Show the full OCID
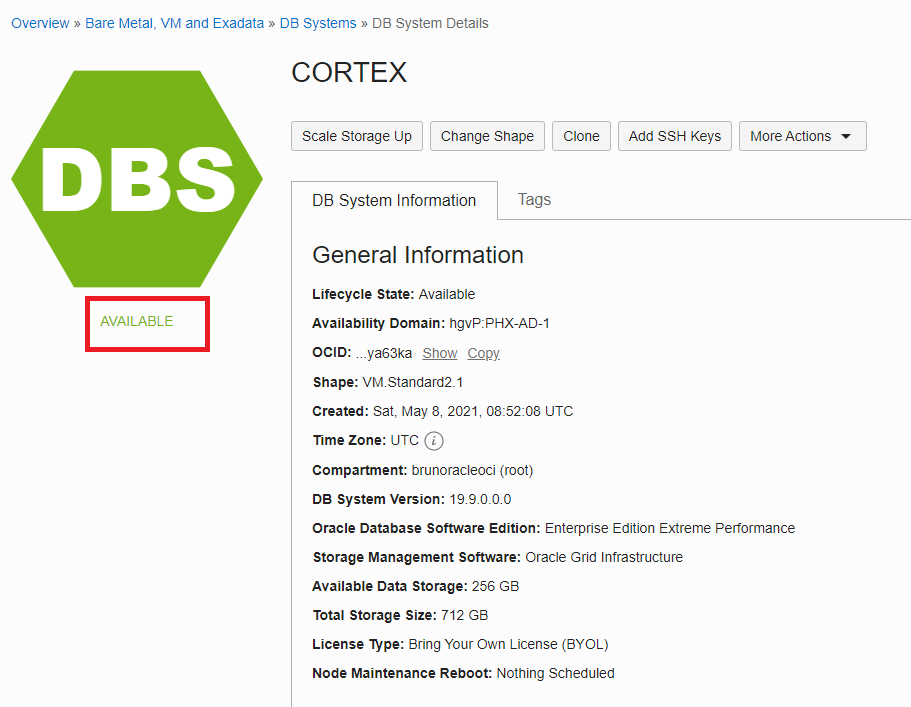 (440, 353)
